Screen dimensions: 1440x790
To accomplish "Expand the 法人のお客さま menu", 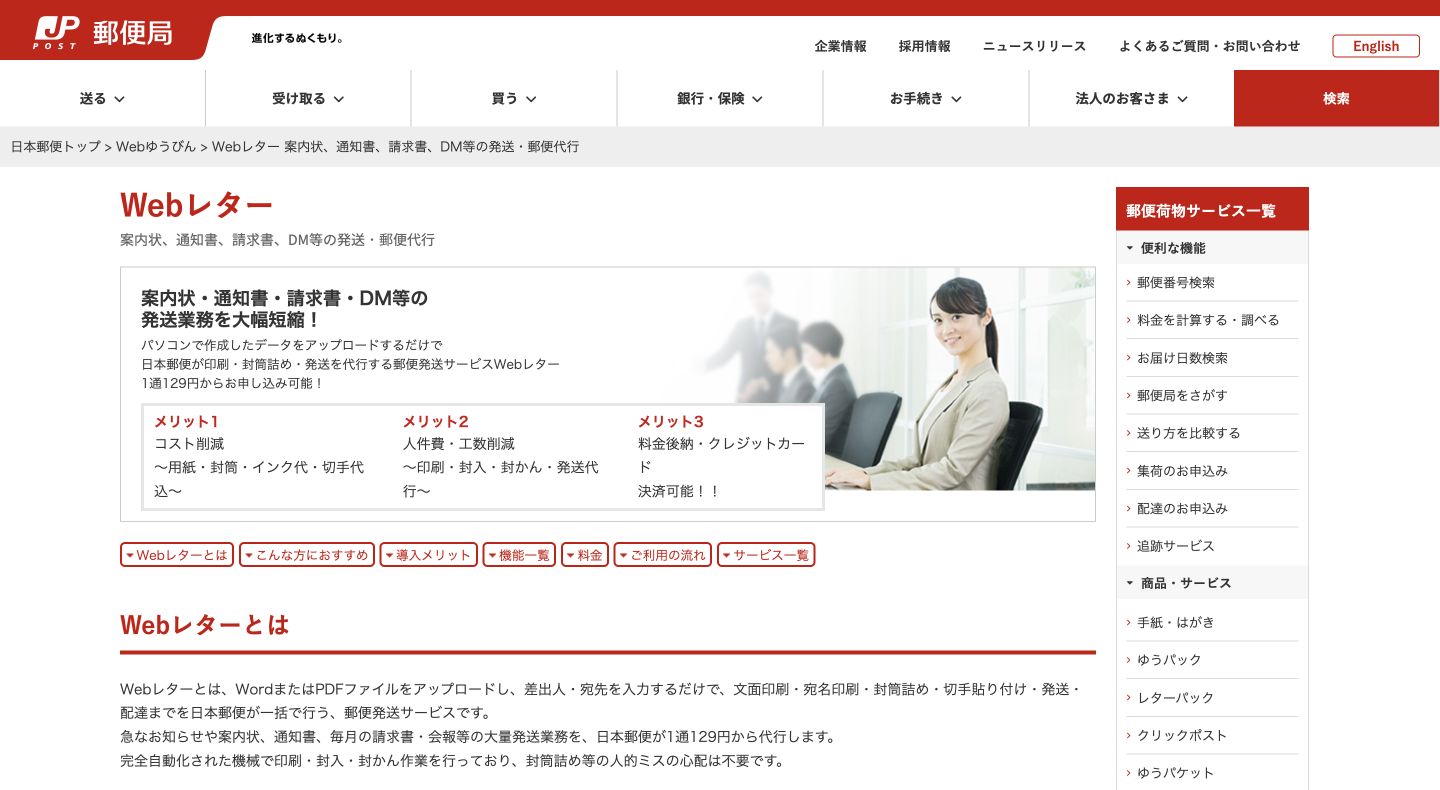I will [x=1131, y=98].
